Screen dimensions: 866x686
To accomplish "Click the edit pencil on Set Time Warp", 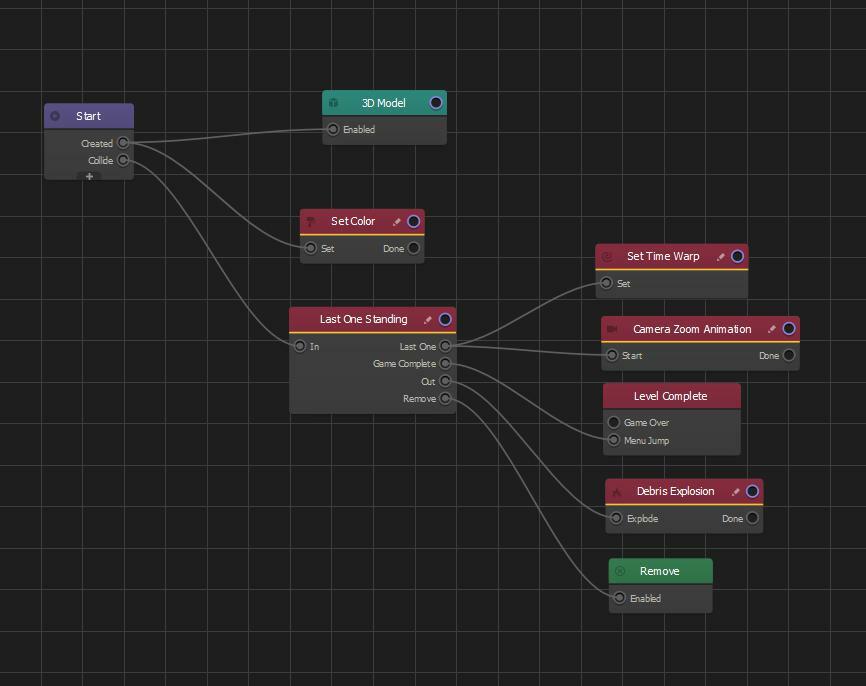I will click(x=721, y=257).
